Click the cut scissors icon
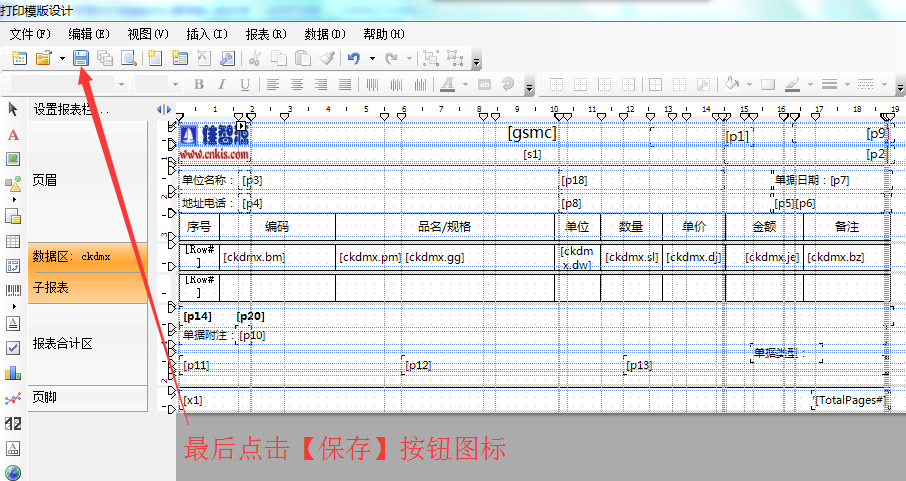 click(x=255, y=58)
